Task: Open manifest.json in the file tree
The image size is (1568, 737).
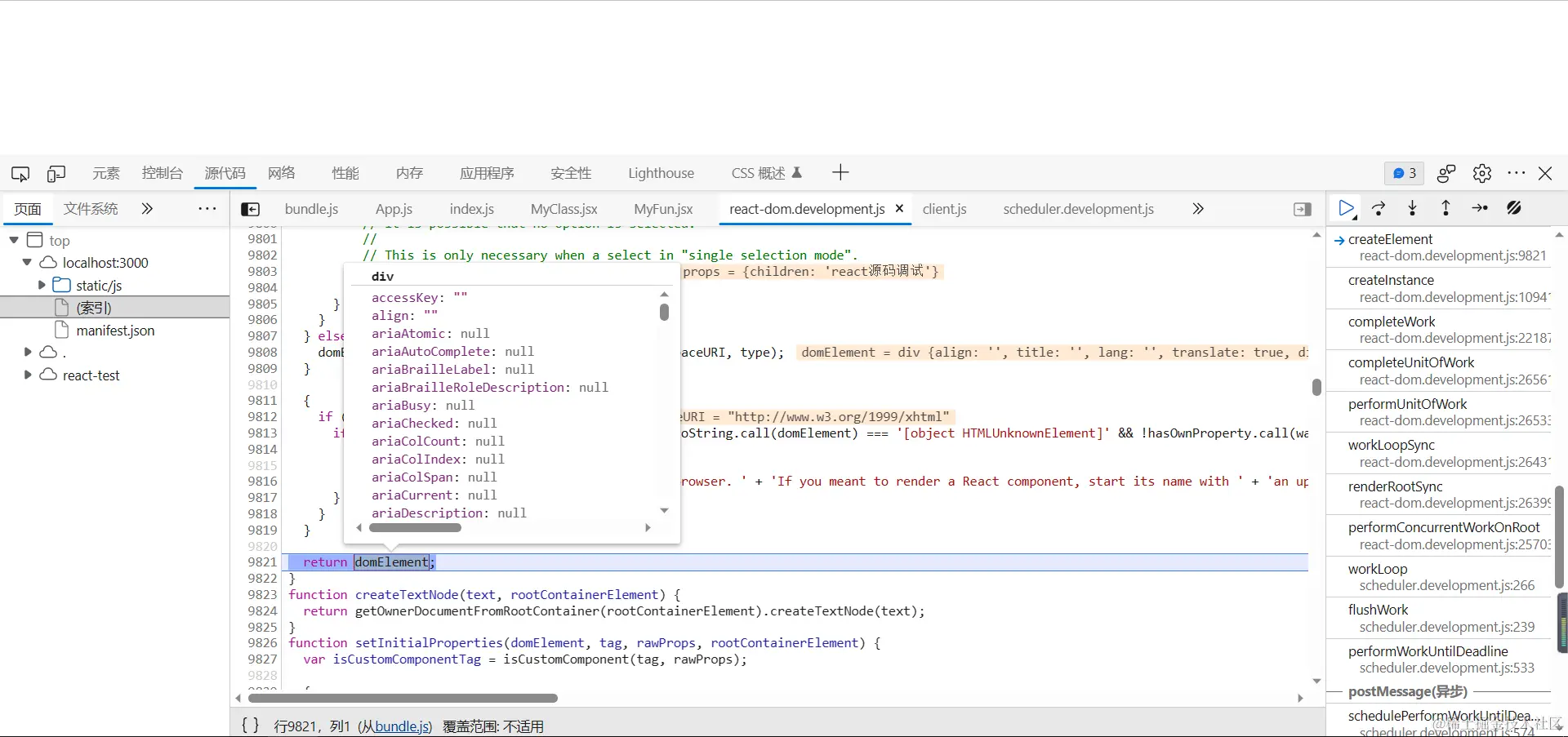Action: pyautogui.click(x=115, y=331)
